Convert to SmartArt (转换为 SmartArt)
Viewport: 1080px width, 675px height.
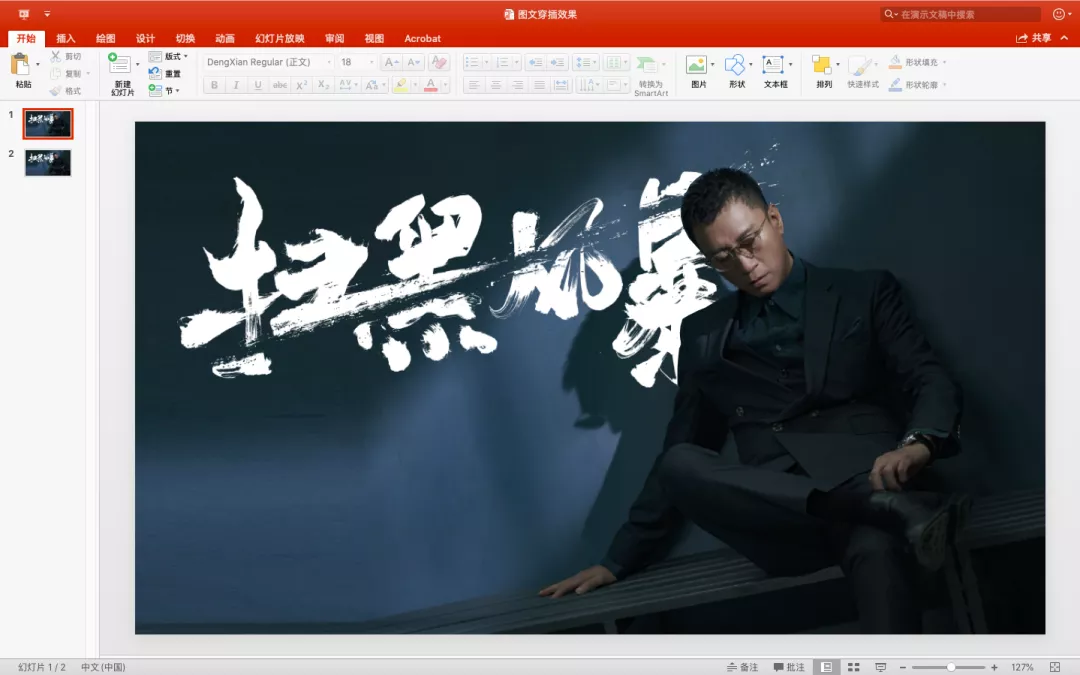pyautogui.click(x=651, y=75)
